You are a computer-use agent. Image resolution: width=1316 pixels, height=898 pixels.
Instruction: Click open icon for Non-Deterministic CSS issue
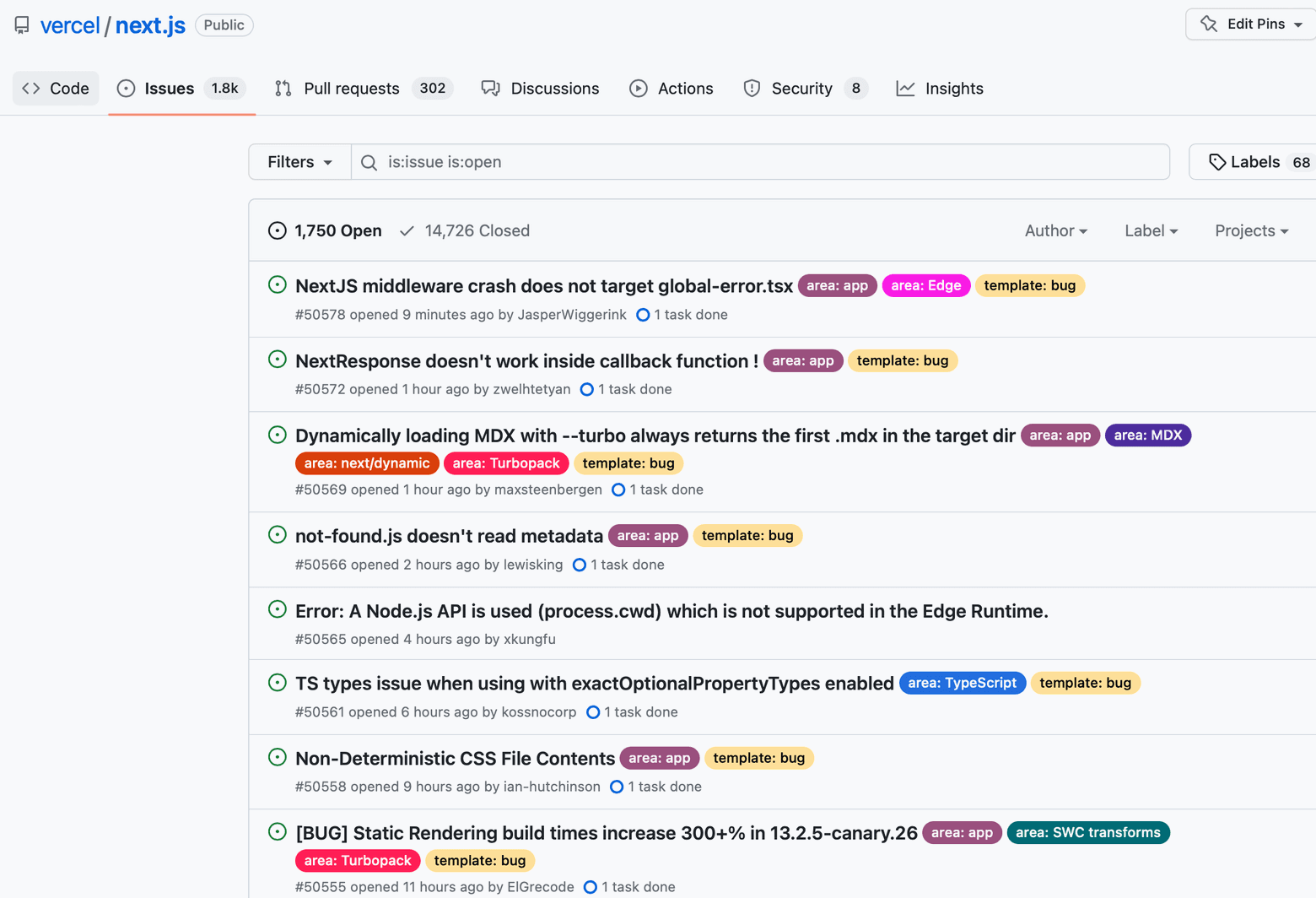coord(278,757)
